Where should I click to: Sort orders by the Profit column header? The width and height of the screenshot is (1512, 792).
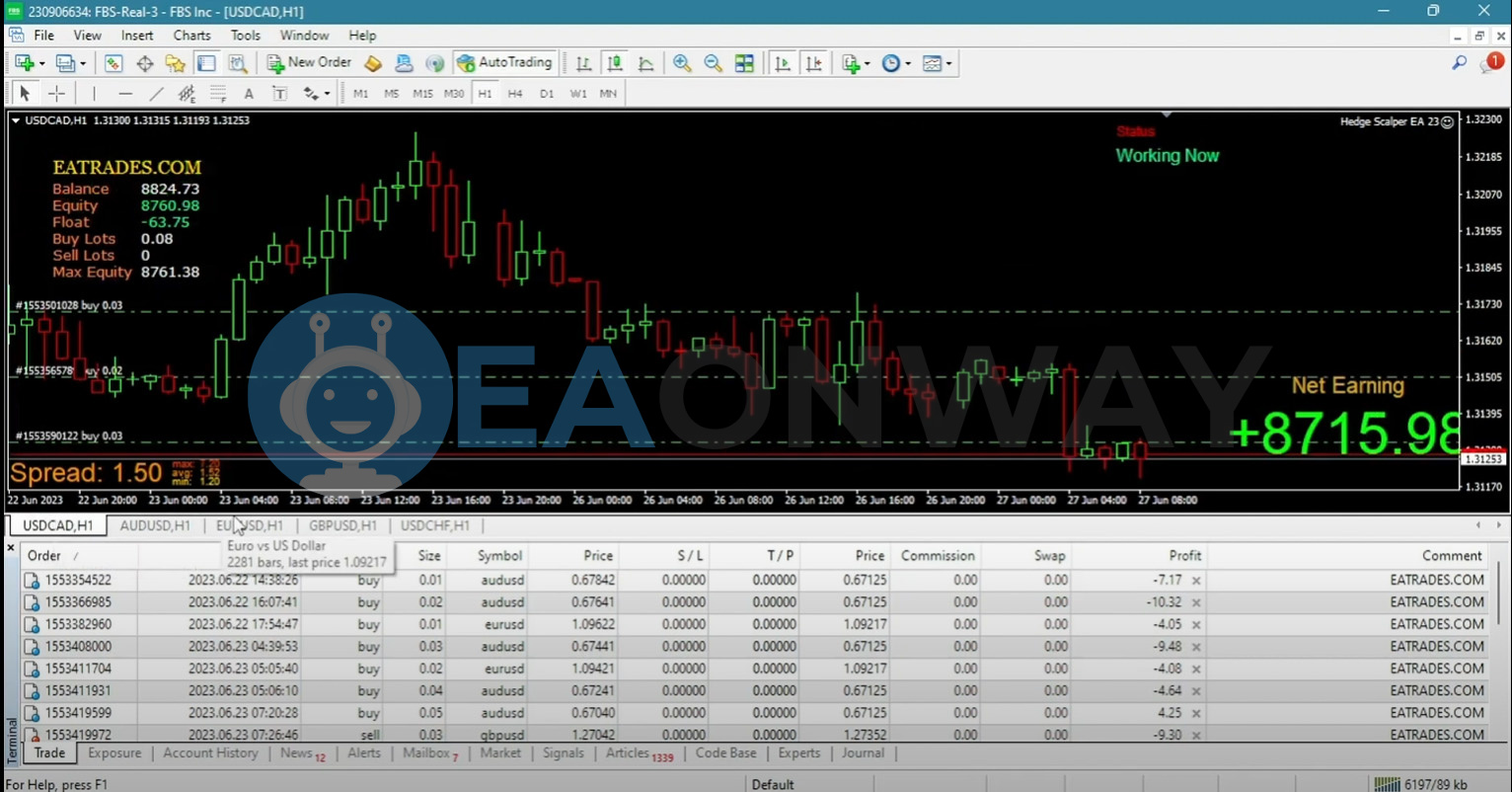[x=1184, y=556]
